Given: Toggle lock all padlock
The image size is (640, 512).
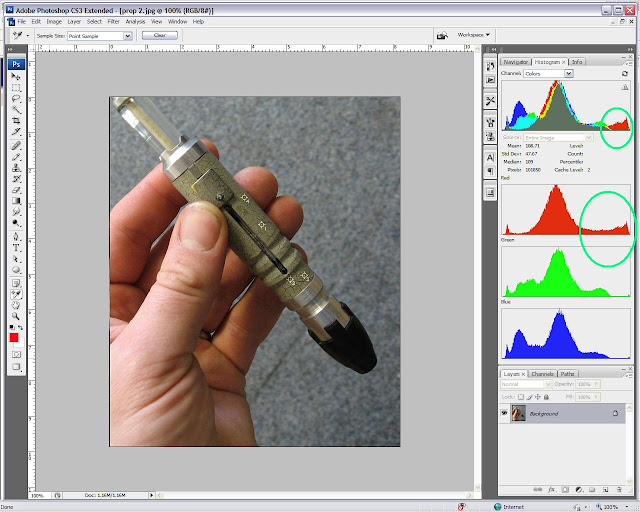Looking at the screenshot, I should pos(546,396).
